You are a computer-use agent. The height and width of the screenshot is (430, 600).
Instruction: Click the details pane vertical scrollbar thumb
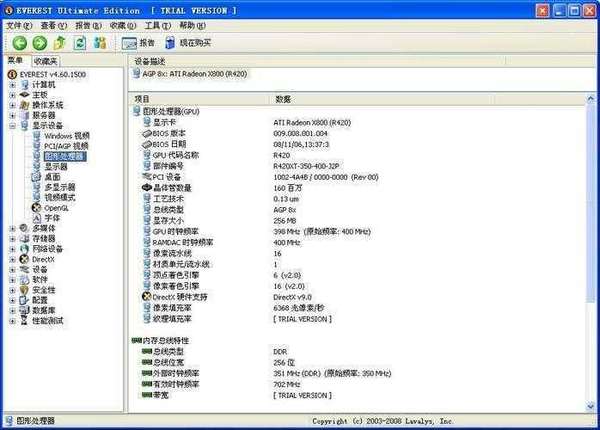click(590, 205)
